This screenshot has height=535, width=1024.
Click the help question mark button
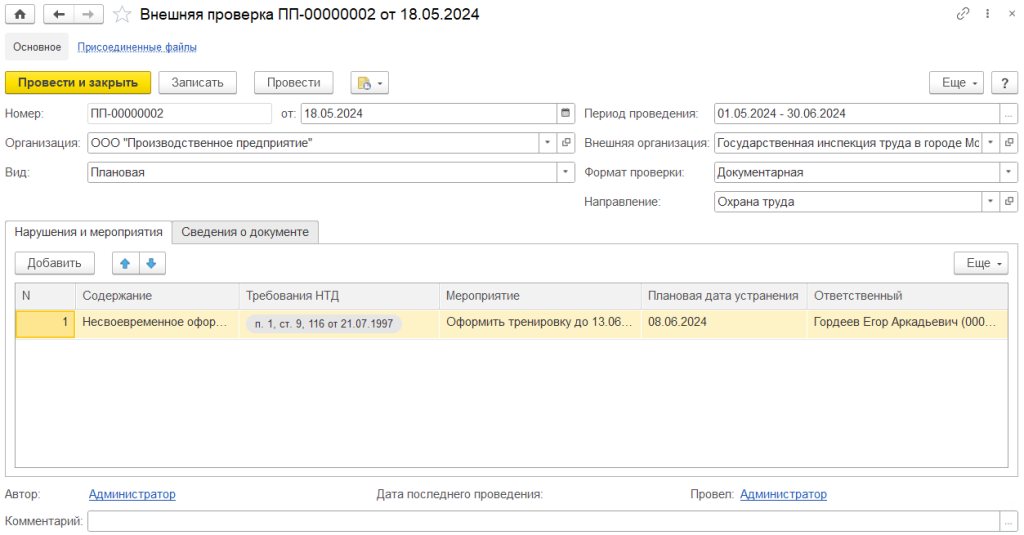[x=1005, y=82]
